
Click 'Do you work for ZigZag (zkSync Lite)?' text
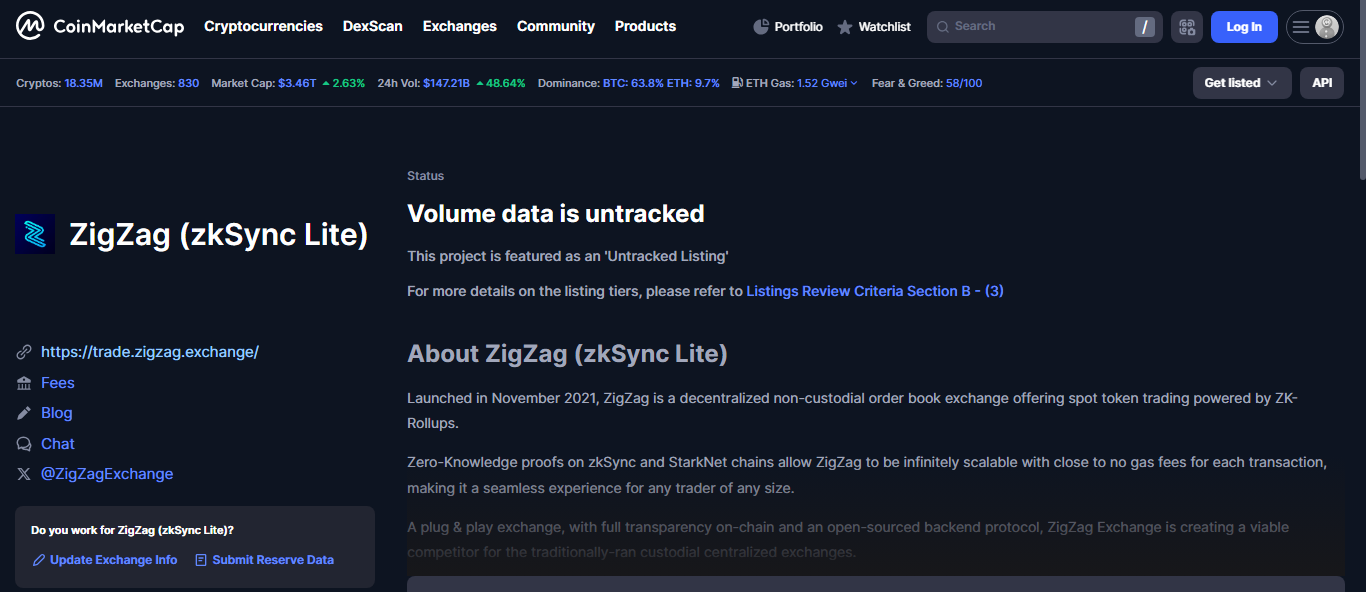click(x=133, y=530)
